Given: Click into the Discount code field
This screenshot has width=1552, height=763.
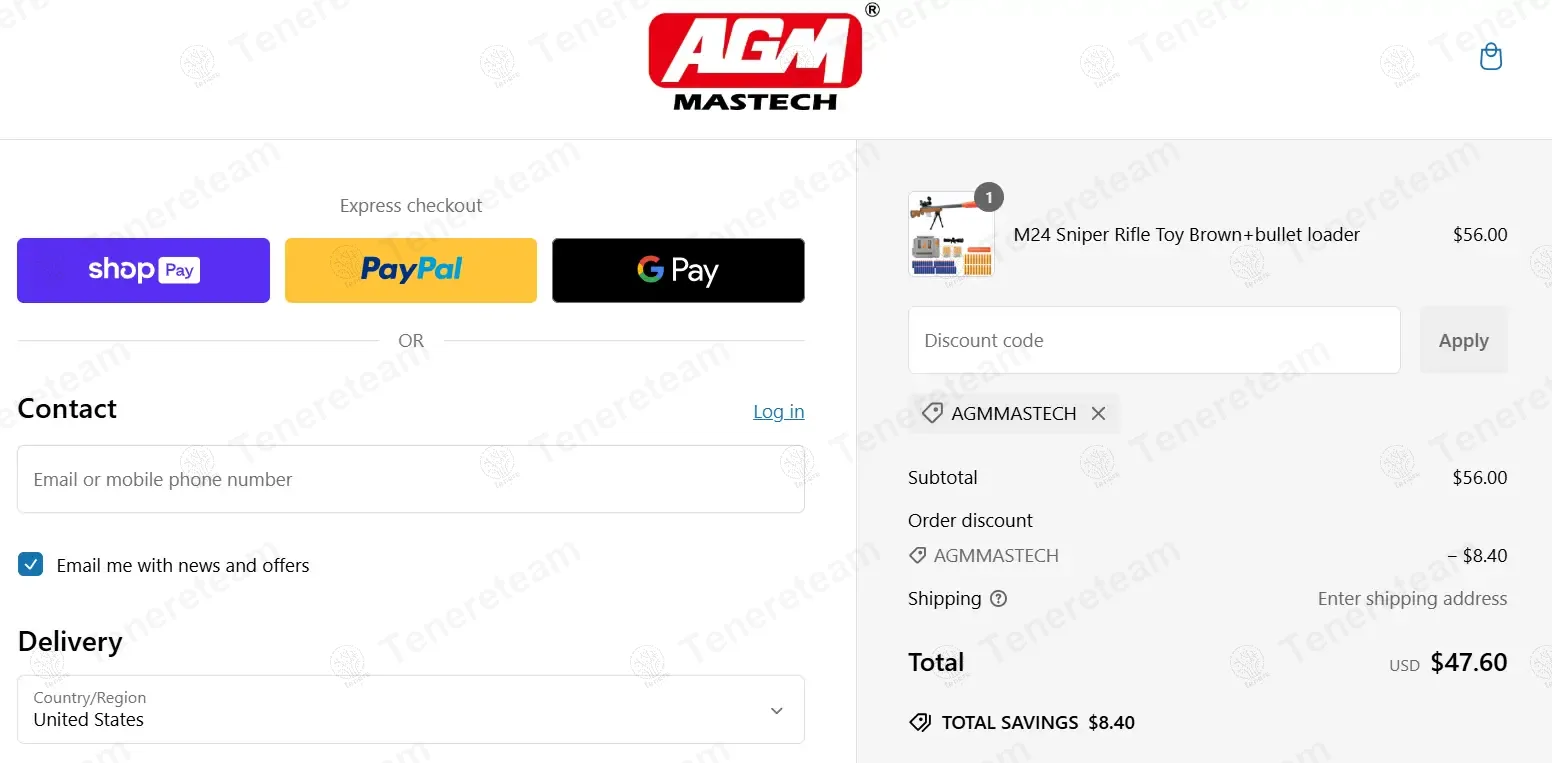Looking at the screenshot, I should (1154, 340).
